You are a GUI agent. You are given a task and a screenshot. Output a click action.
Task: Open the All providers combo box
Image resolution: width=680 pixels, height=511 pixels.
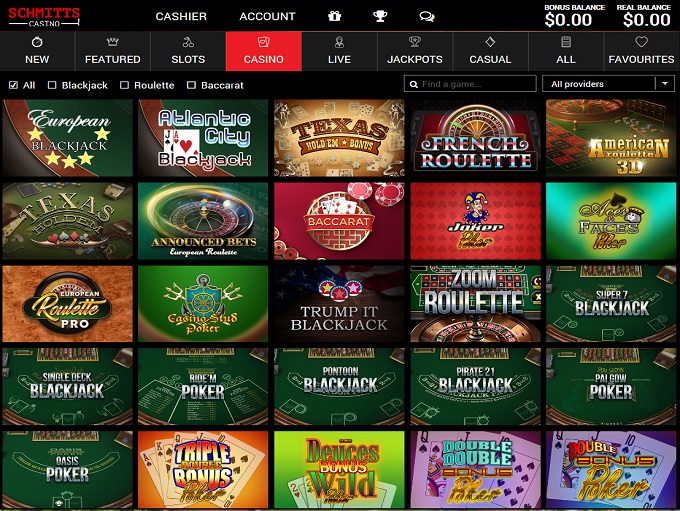(608, 83)
